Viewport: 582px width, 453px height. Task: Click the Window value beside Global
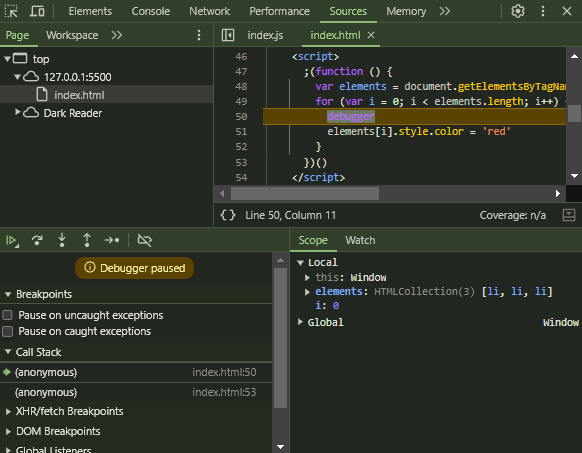point(560,322)
